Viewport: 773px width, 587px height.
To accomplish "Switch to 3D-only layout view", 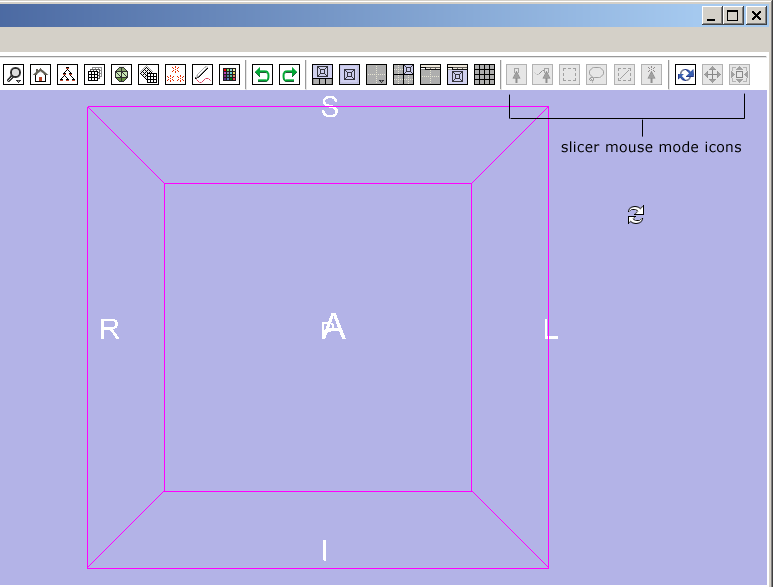I will click(350, 74).
